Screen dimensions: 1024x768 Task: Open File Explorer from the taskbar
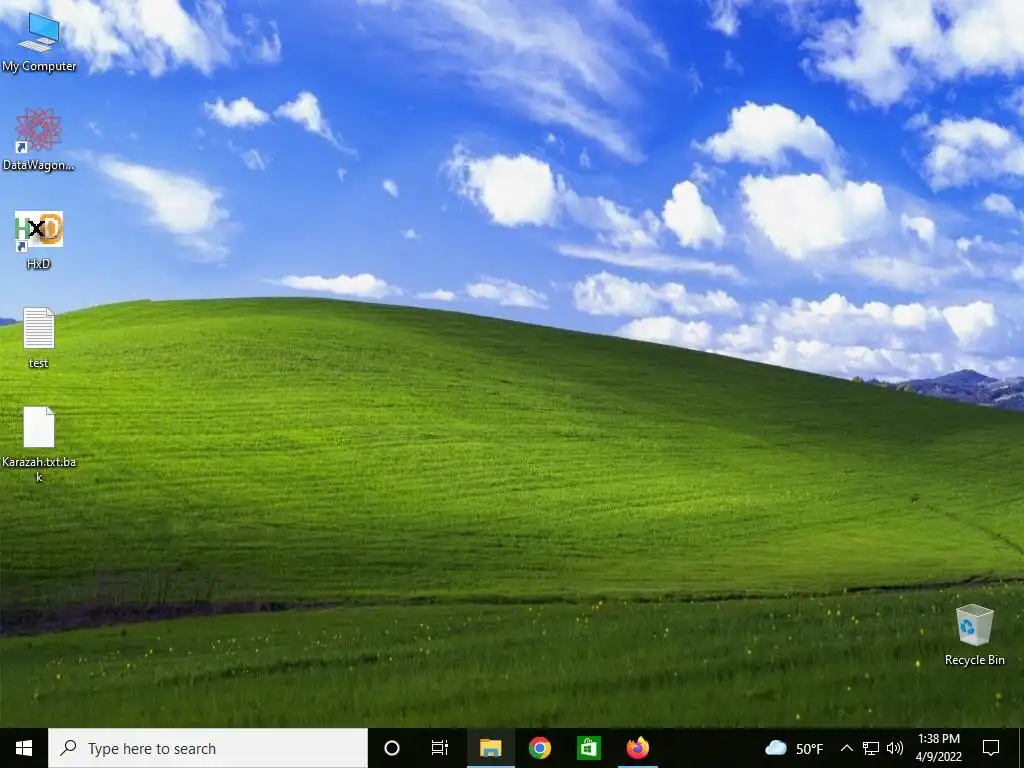490,748
